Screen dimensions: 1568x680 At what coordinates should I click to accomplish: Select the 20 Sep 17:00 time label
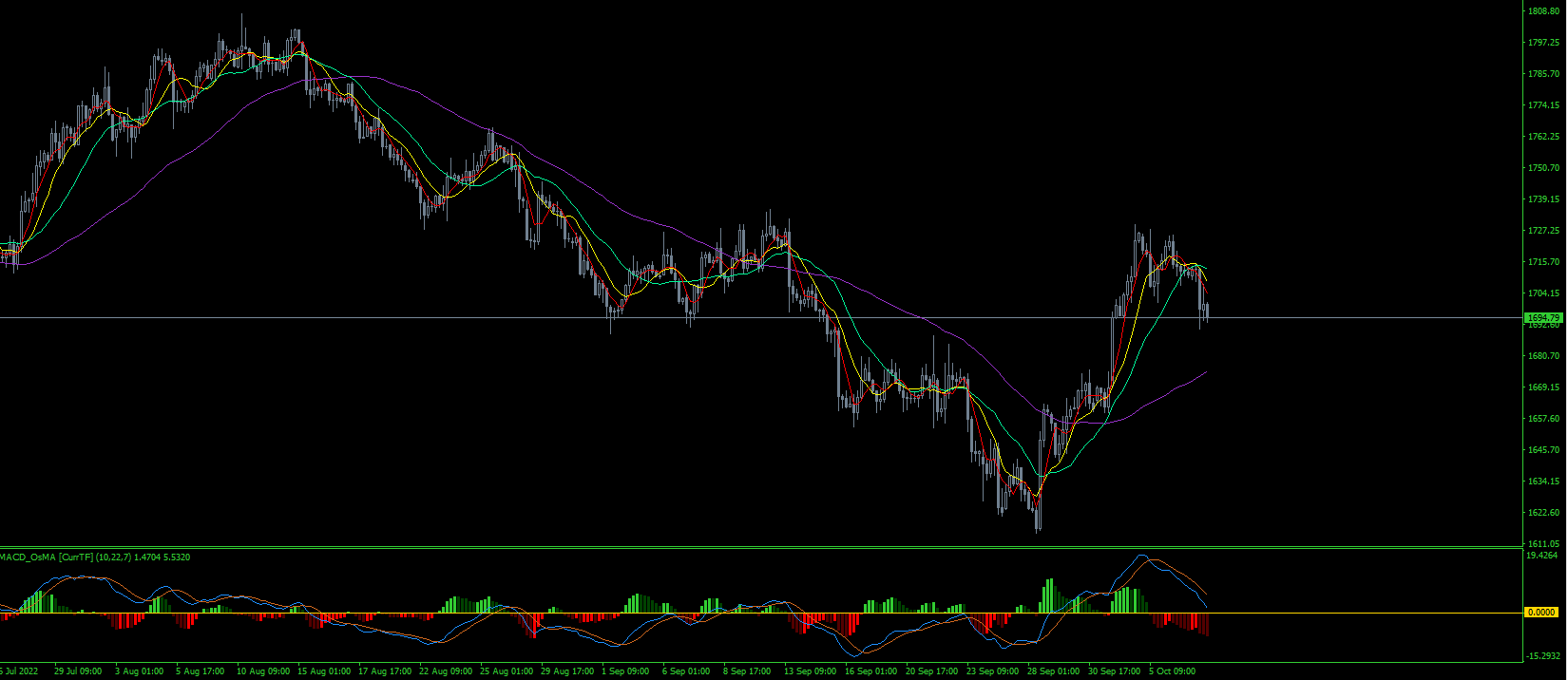(932, 671)
